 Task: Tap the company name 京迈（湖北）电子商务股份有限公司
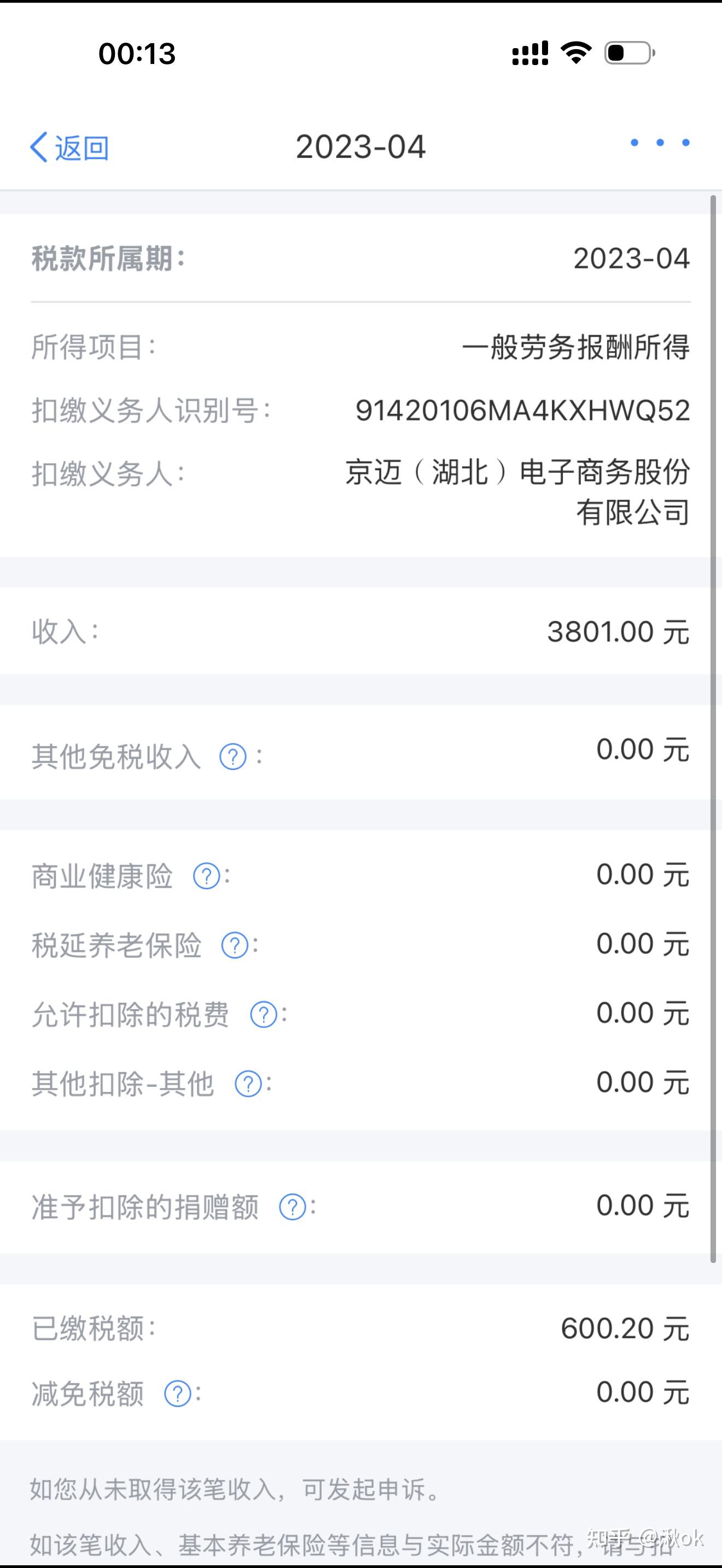point(517,492)
